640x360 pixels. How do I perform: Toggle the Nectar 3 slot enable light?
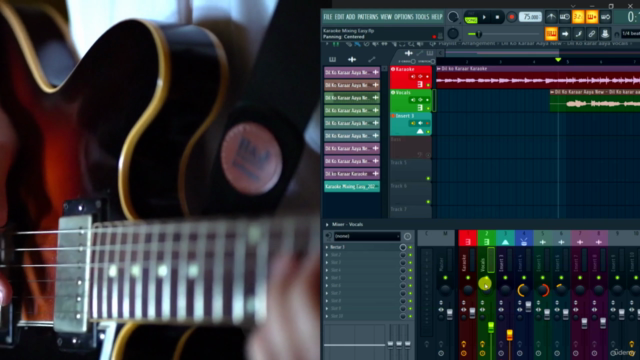pos(411,247)
